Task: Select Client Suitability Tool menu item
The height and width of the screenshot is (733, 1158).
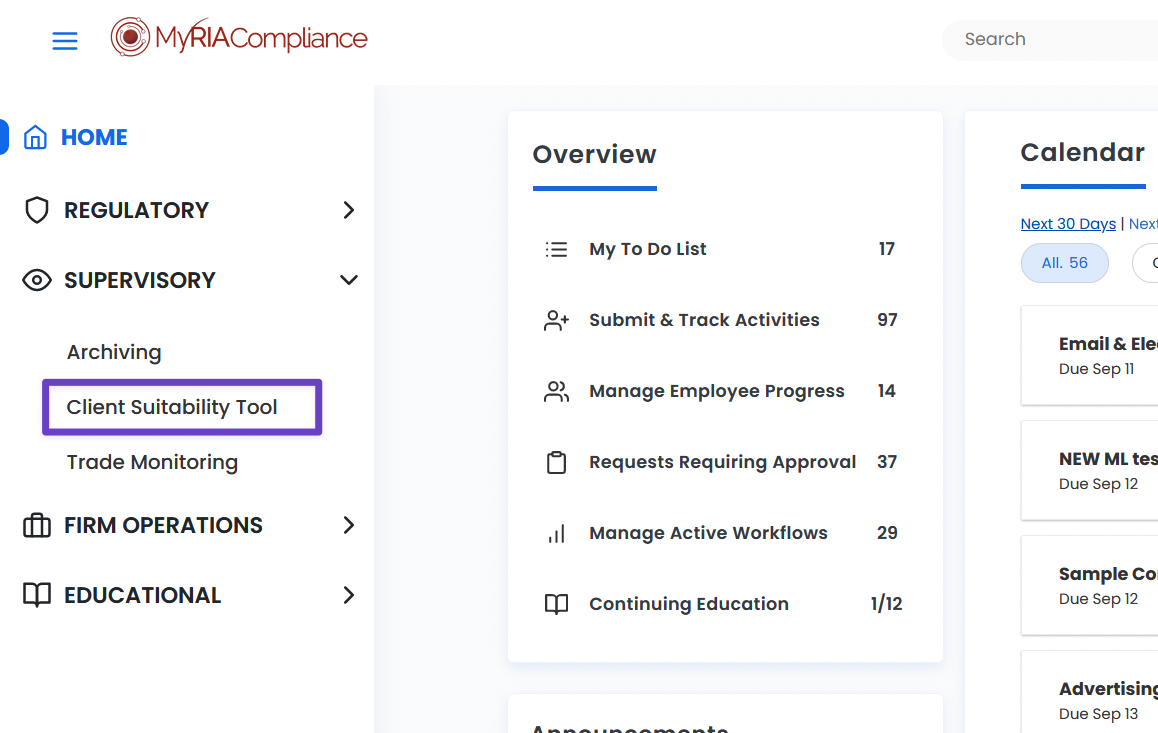Action: [x=172, y=407]
